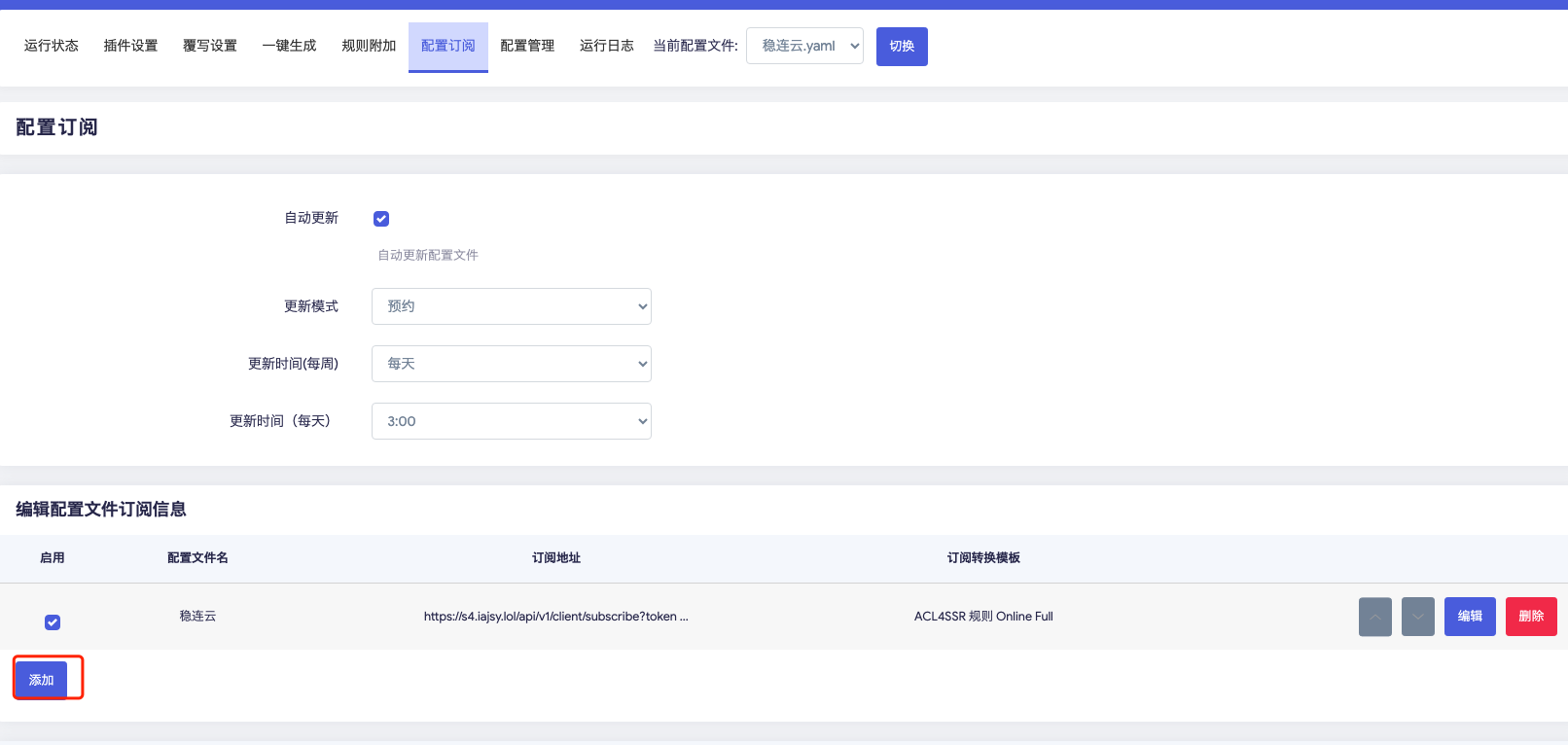Viewport: 1568px width, 745px height.
Task: Open the 插件设置 tab
Action: (130, 46)
